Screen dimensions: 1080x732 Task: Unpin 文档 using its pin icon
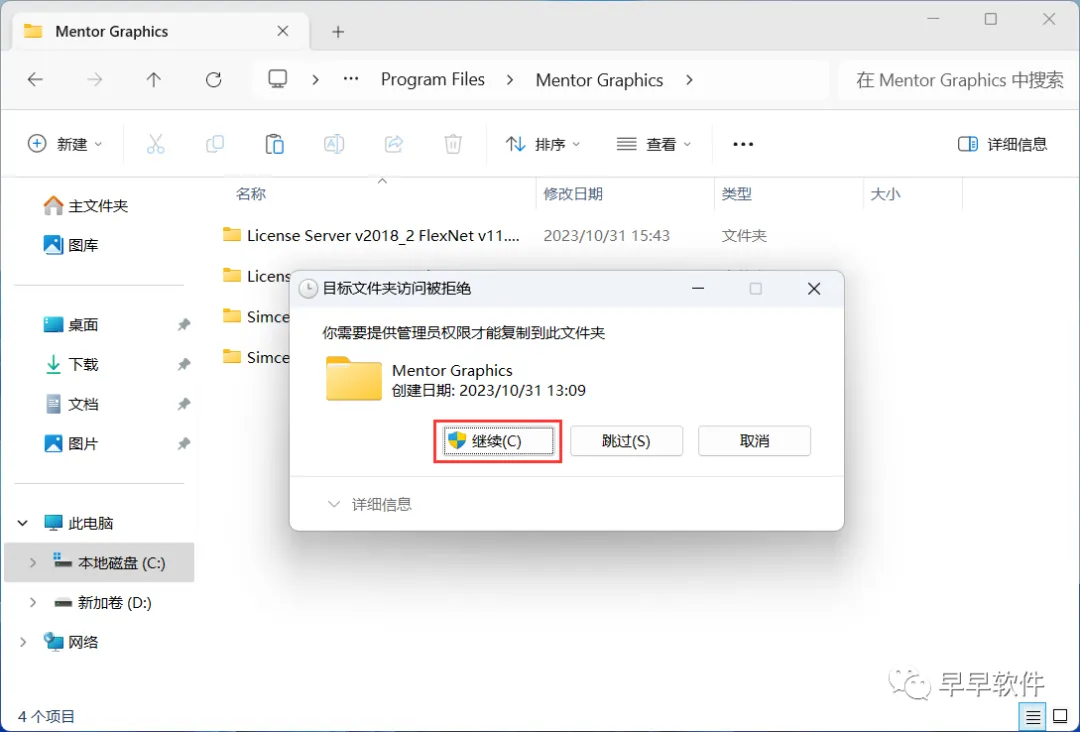[183, 404]
